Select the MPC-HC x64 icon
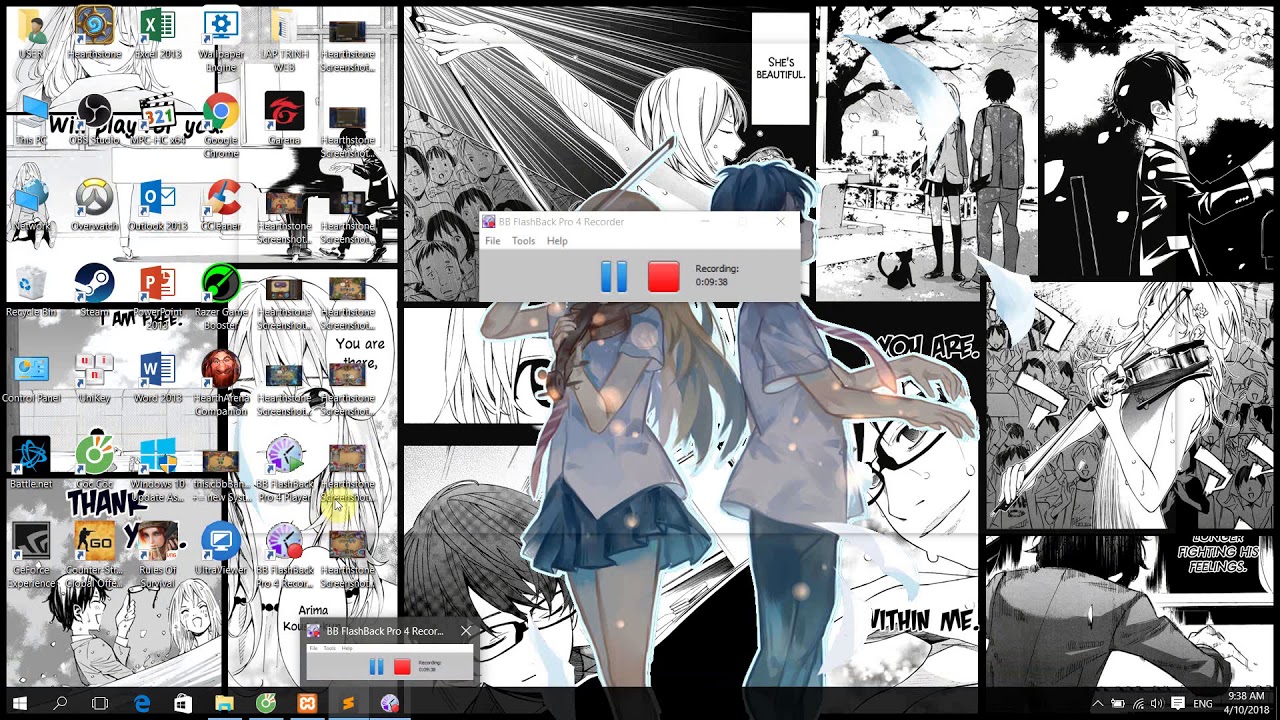The image size is (1280, 720). pos(158,120)
